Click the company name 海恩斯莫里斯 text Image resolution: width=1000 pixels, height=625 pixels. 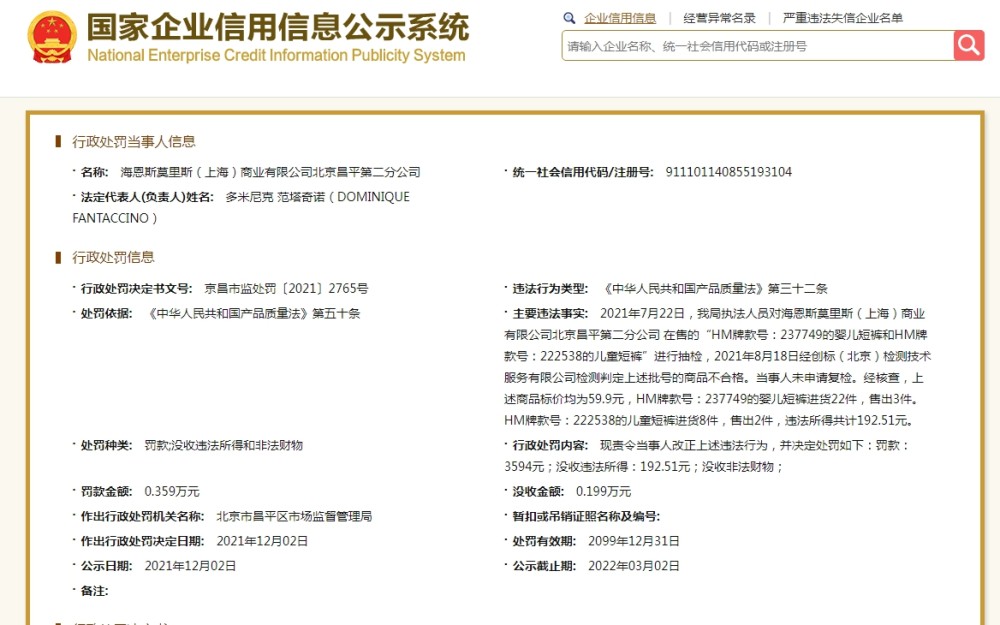(x=270, y=172)
